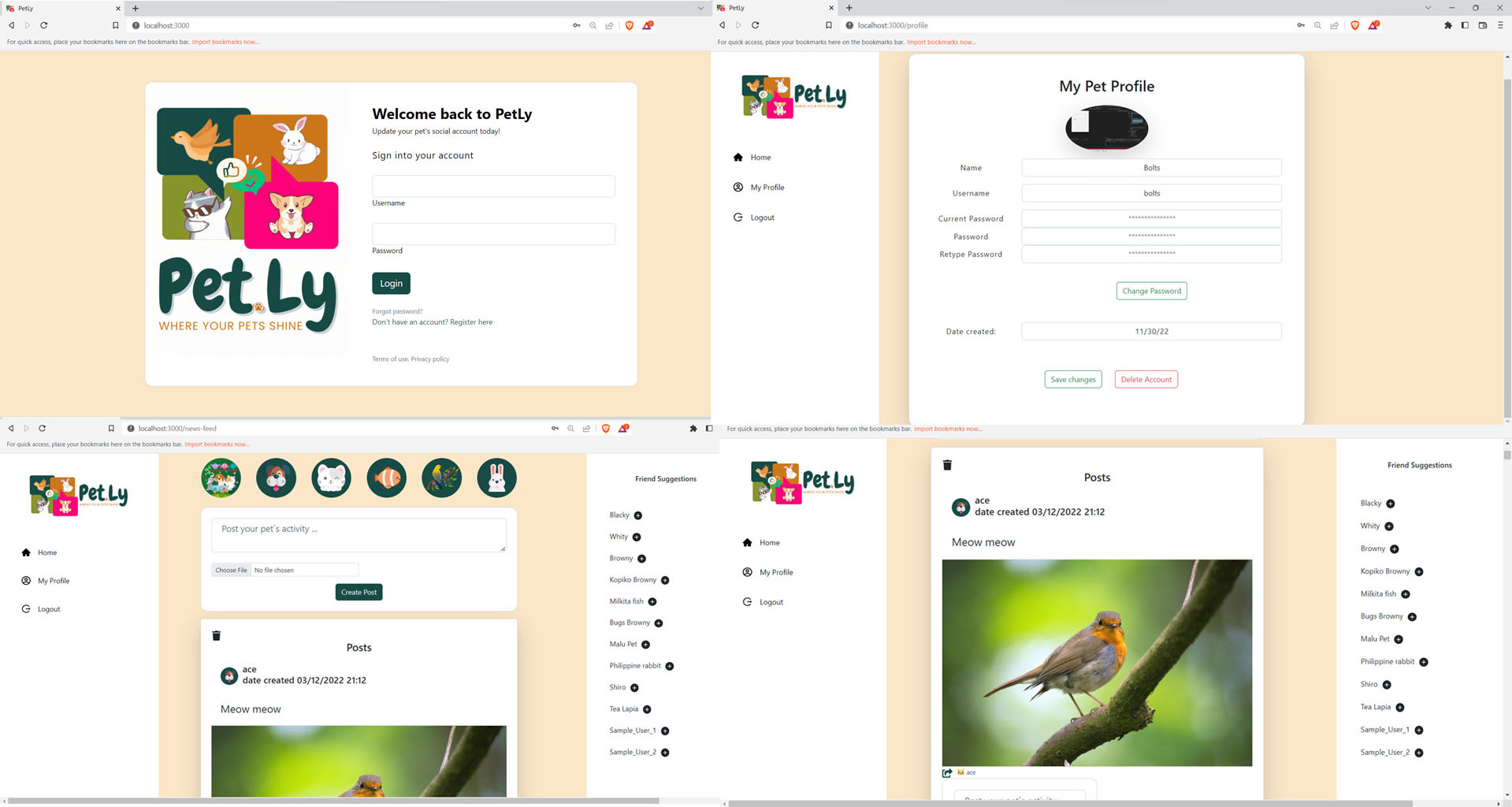The width and height of the screenshot is (1512, 807).
Task: Click the white cat avatar circle
Action: [331, 478]
